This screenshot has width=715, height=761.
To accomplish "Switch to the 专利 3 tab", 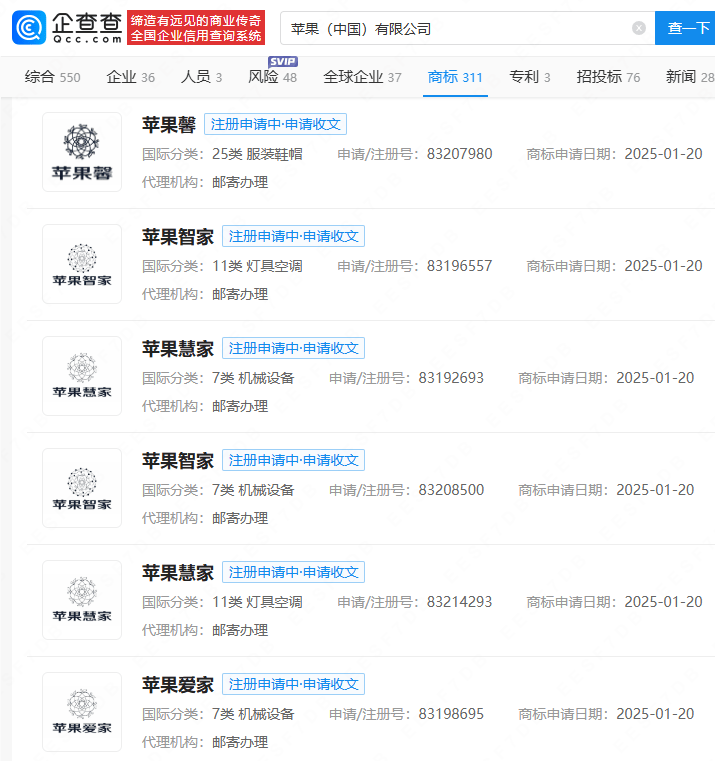I will click(530, 77).
